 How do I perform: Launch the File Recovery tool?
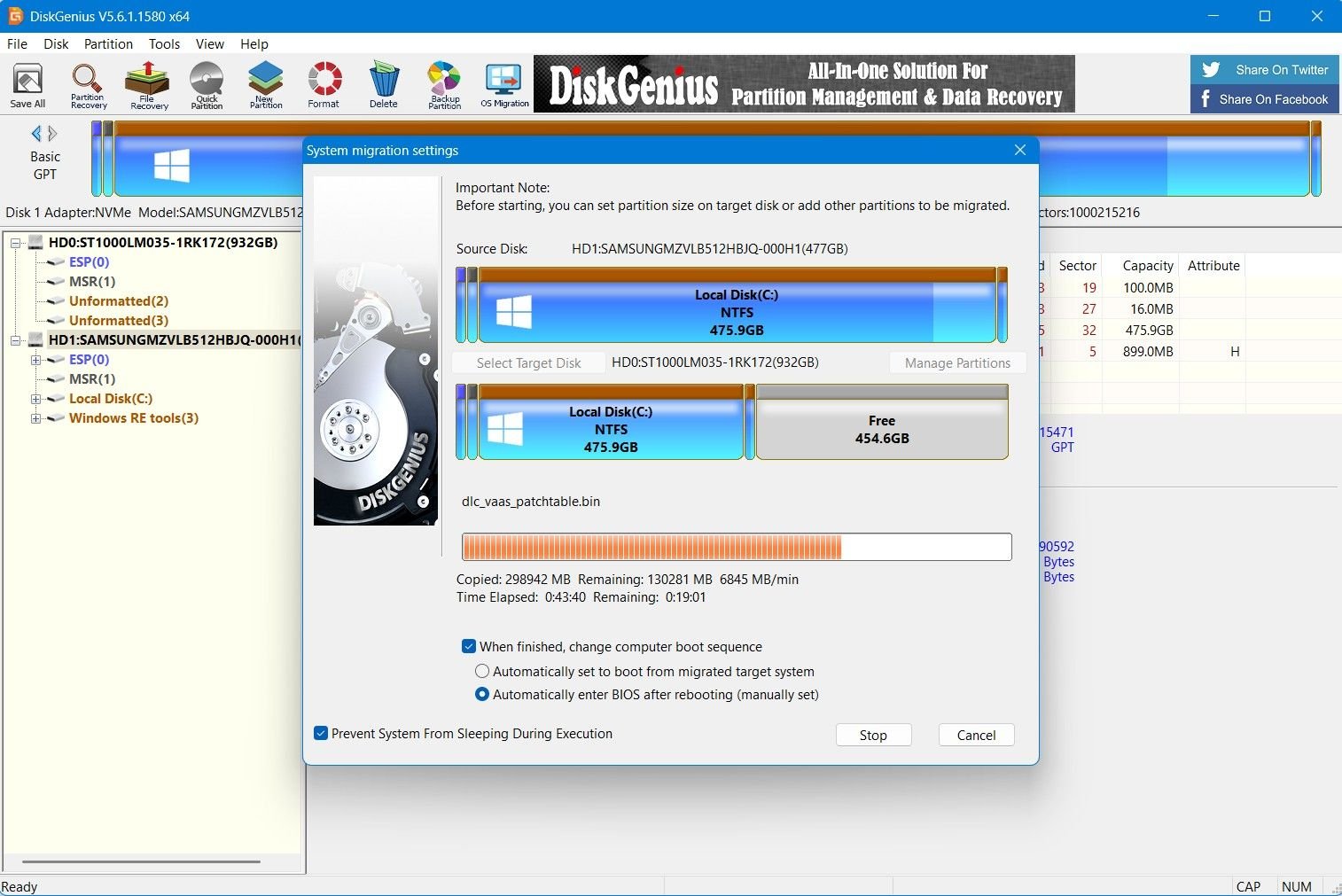148,86
